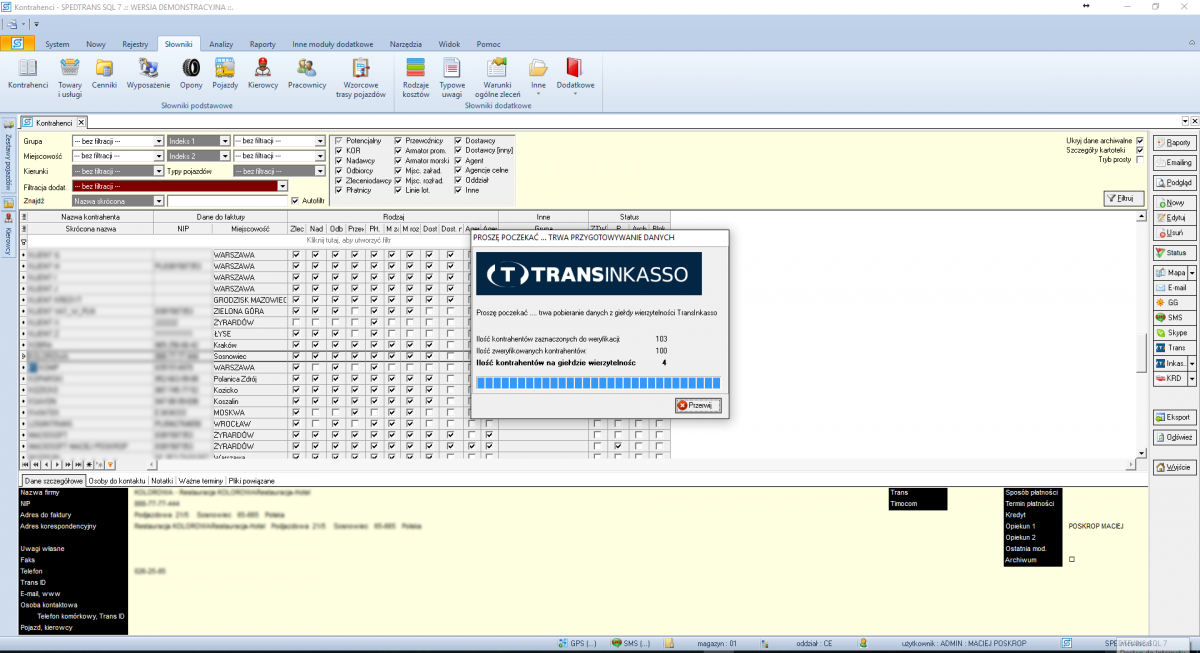This screenshot has height=653, width=1200.
Task: Click the Status side button
Action: click(1174, 253)
